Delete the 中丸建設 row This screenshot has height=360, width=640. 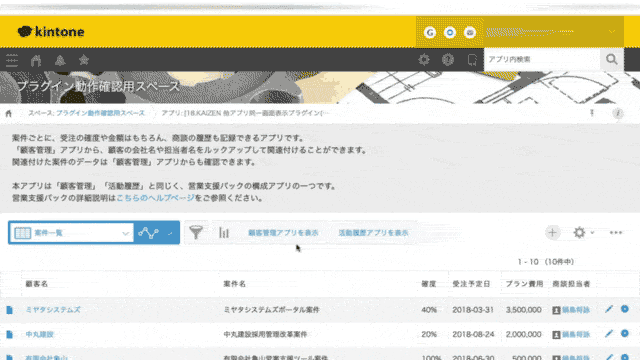pyautogui.click(x=624, y=333)
